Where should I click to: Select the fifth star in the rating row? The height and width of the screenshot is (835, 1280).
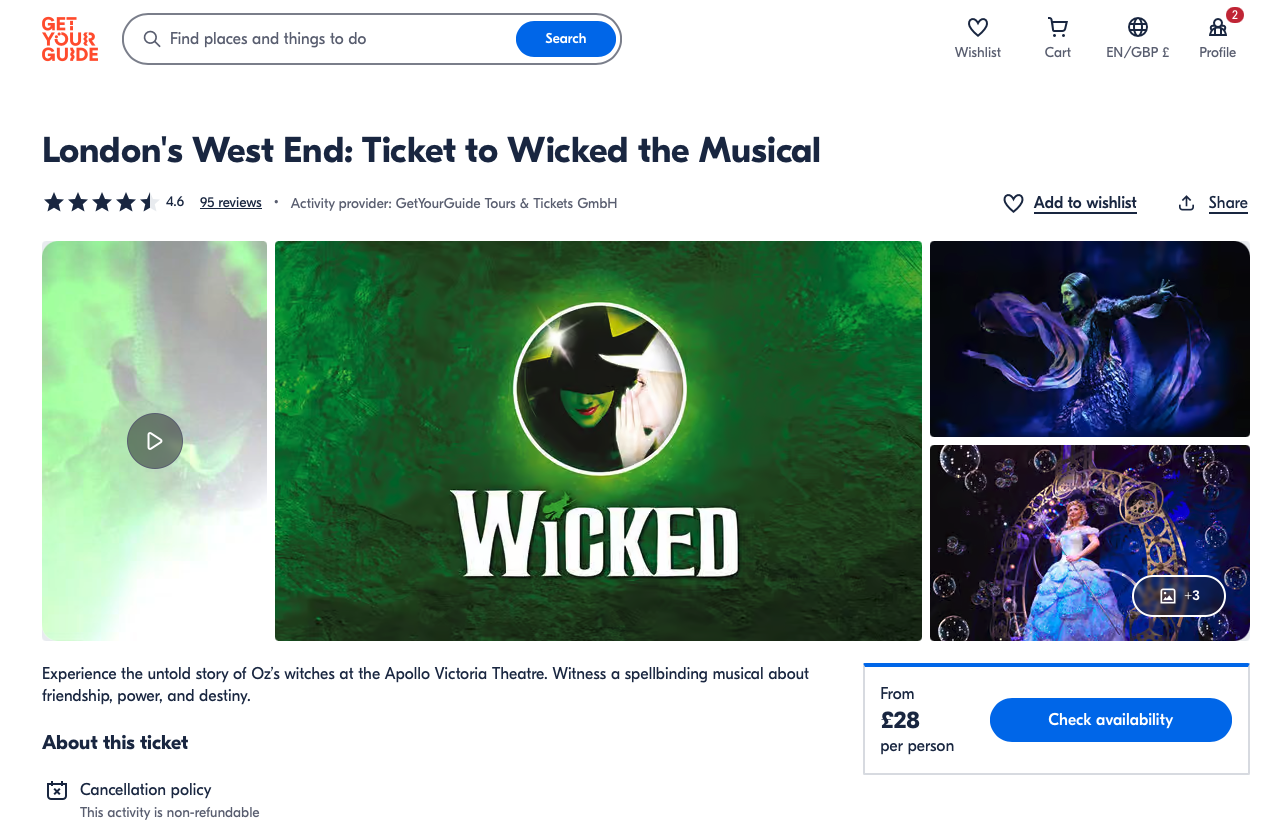147,202
